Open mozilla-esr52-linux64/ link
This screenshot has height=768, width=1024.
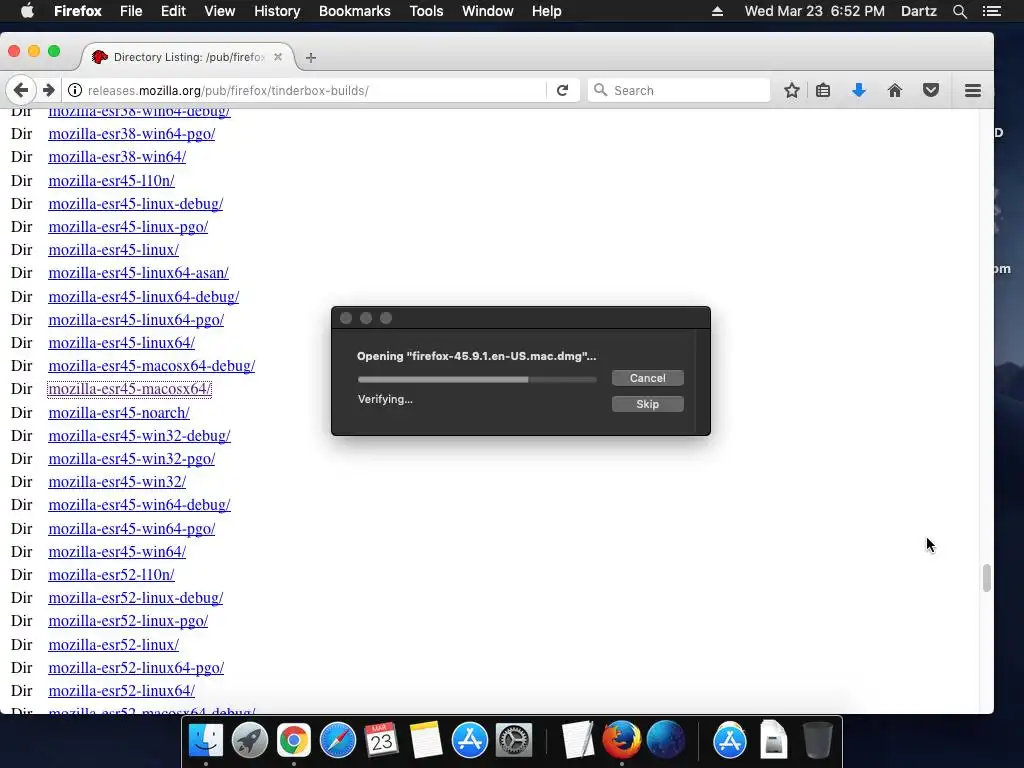click(121, 691)
